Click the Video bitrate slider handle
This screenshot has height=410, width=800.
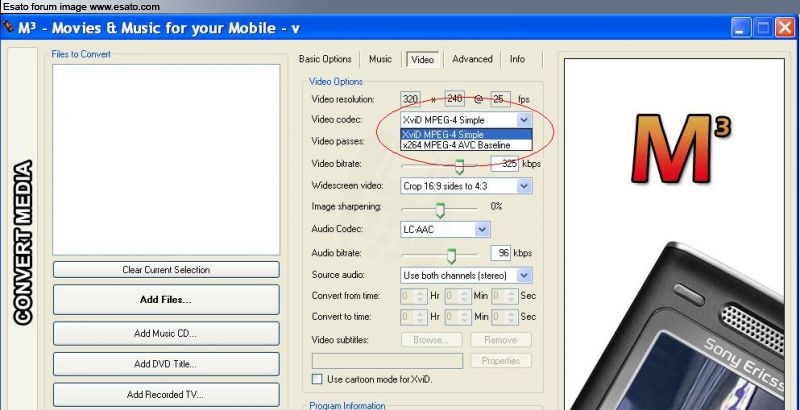pos(459,166)
